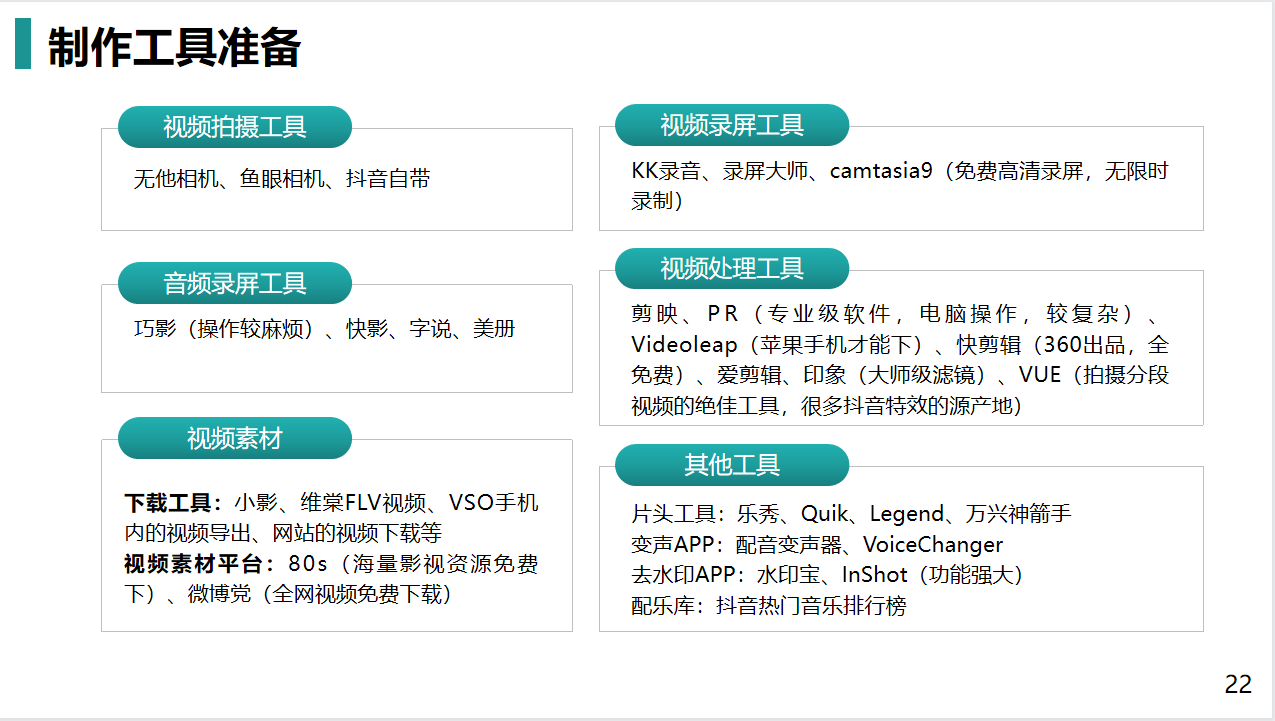The image size is (1275, 721).
Task: Click the text "KK录音"
Action: tap(666, 171)
